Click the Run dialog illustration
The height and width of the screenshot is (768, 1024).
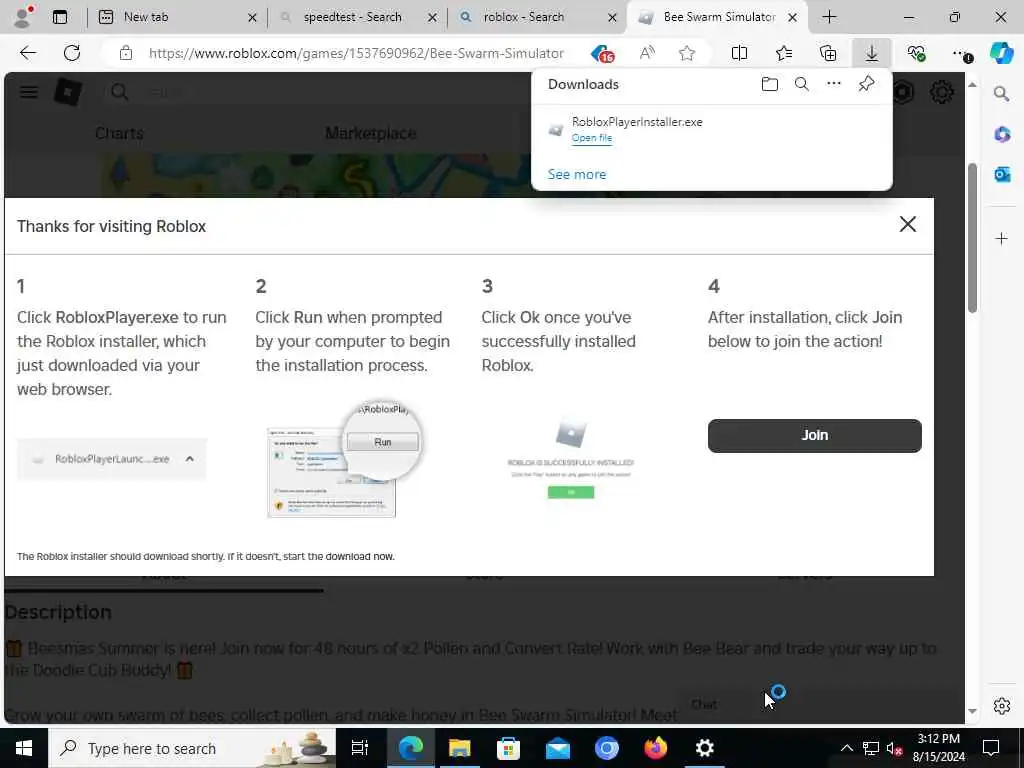[345, 459]
